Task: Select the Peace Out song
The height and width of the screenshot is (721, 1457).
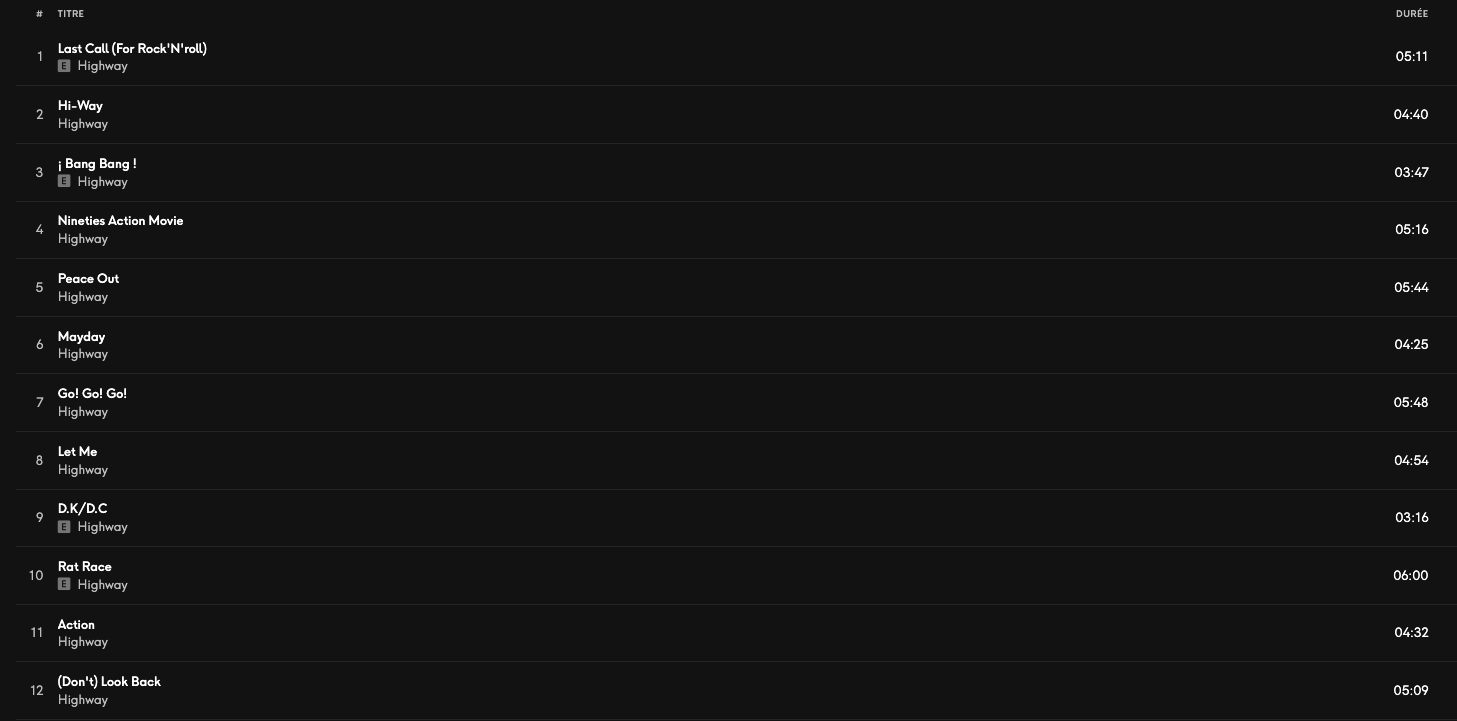Action: pyautogui.click(x=88, y=279)
